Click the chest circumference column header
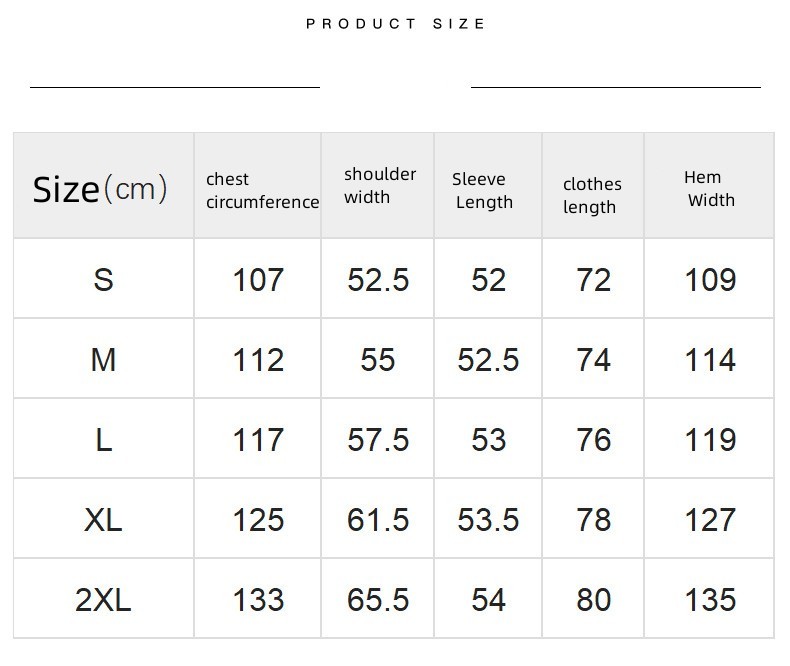This screenshot has width=790, height=666. pos(261,190)
